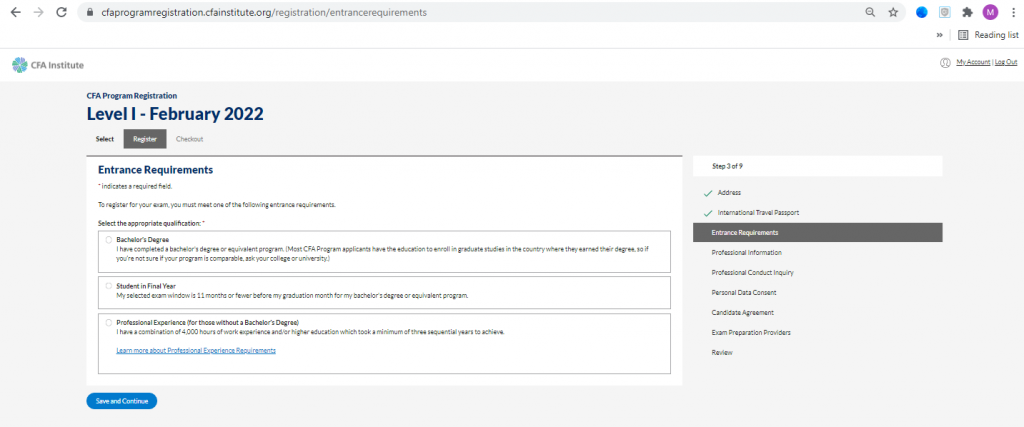Click the account person icon
Screen dimensions: 1024x427
click(944, 63)
